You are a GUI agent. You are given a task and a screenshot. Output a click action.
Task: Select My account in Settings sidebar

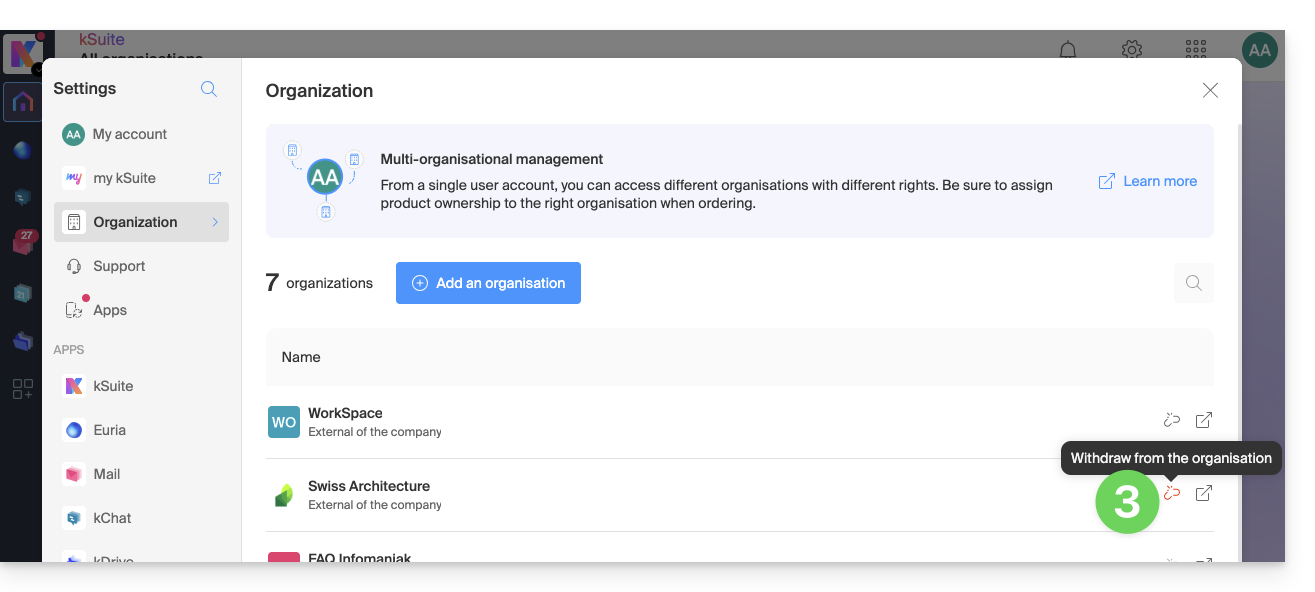pos(129,134)
